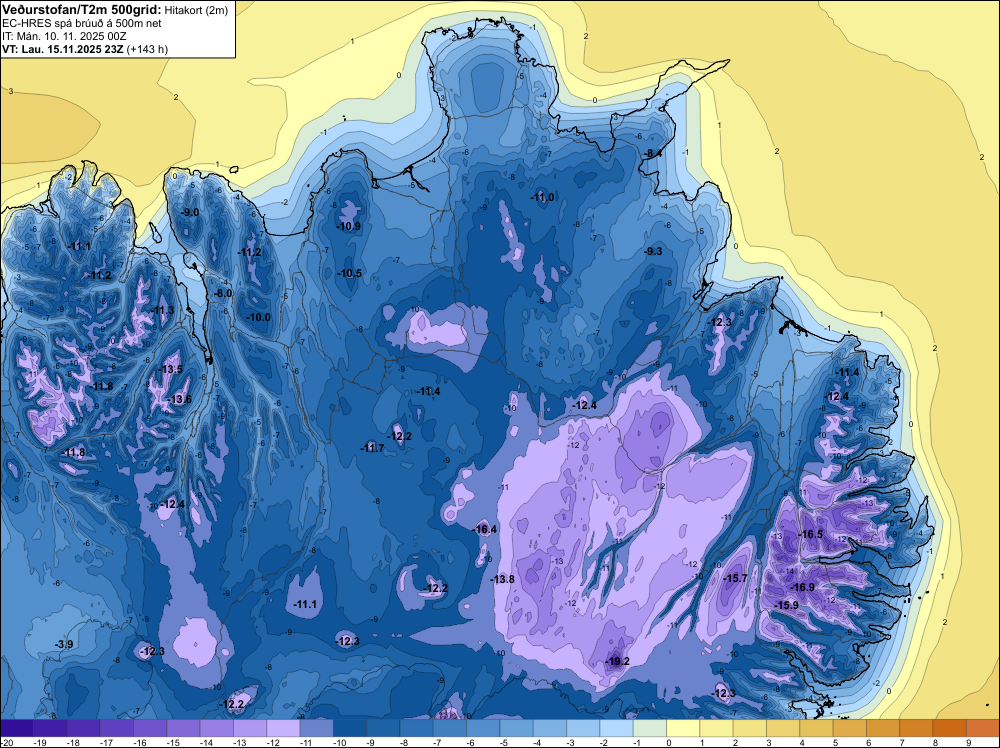
Task: Click the -13.6 temperature label
Action: coord(180,399)
